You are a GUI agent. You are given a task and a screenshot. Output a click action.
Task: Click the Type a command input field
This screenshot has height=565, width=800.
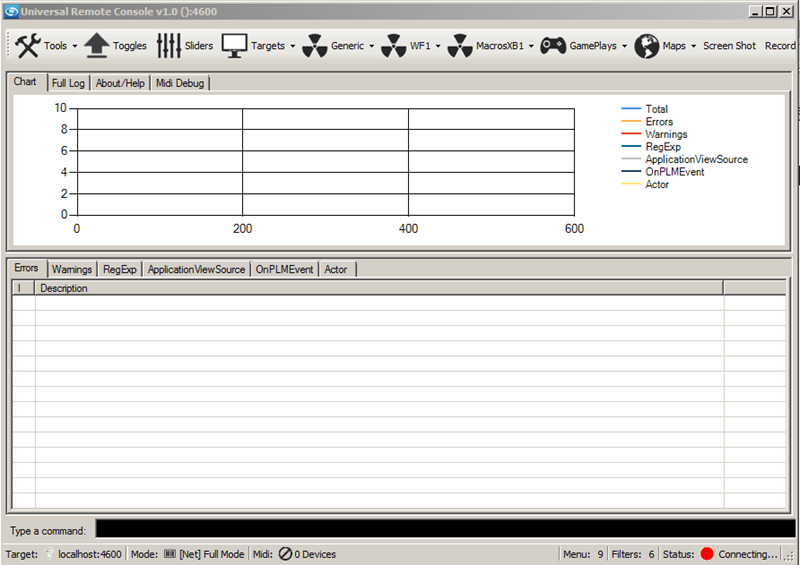tap(445, 529)
